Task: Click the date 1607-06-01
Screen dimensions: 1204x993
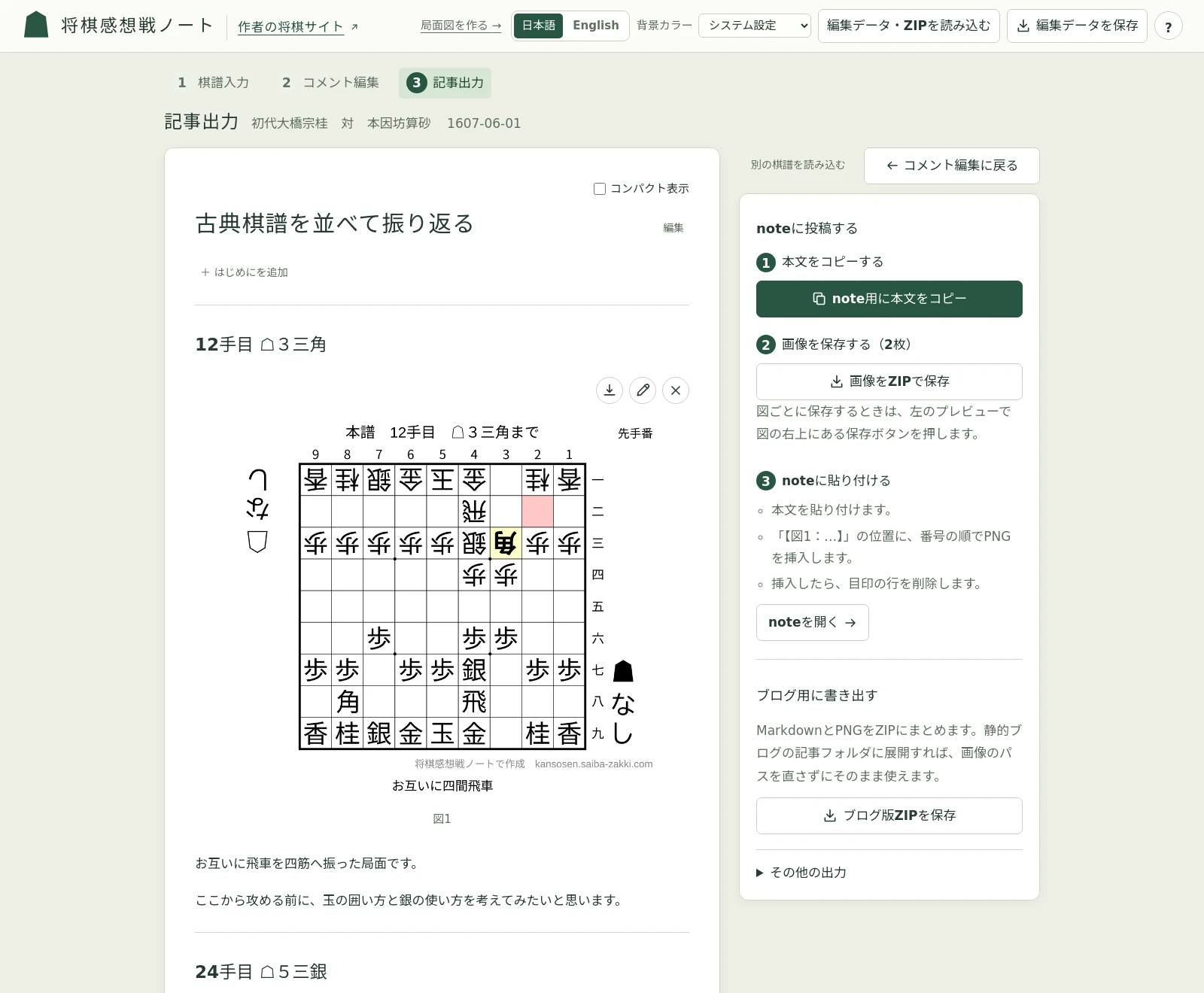Action: [484, 123]
